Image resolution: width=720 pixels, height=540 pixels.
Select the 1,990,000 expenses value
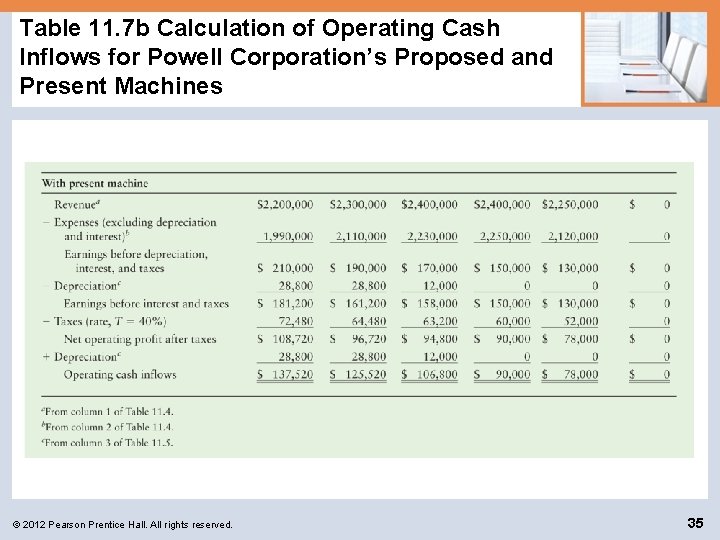tap(287, 236)
